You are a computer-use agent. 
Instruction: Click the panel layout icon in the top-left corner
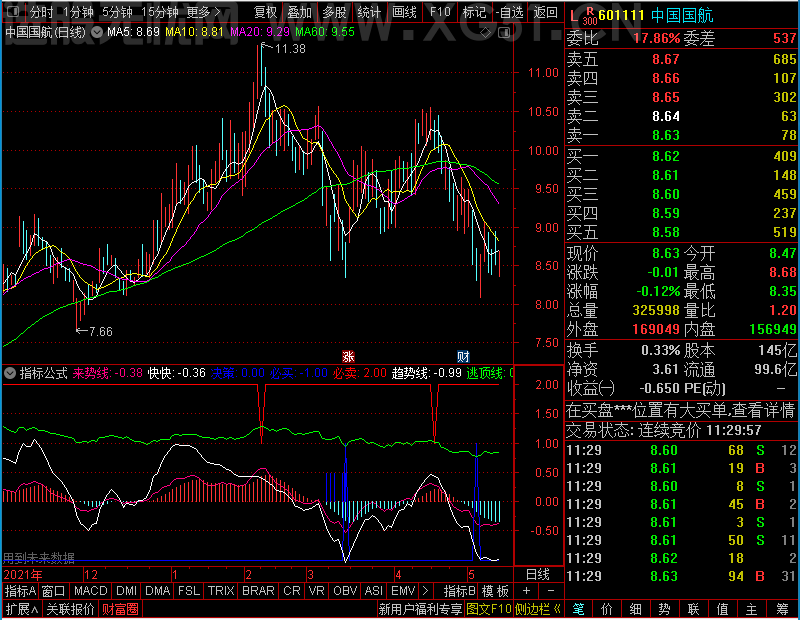(x=13, y=11)
